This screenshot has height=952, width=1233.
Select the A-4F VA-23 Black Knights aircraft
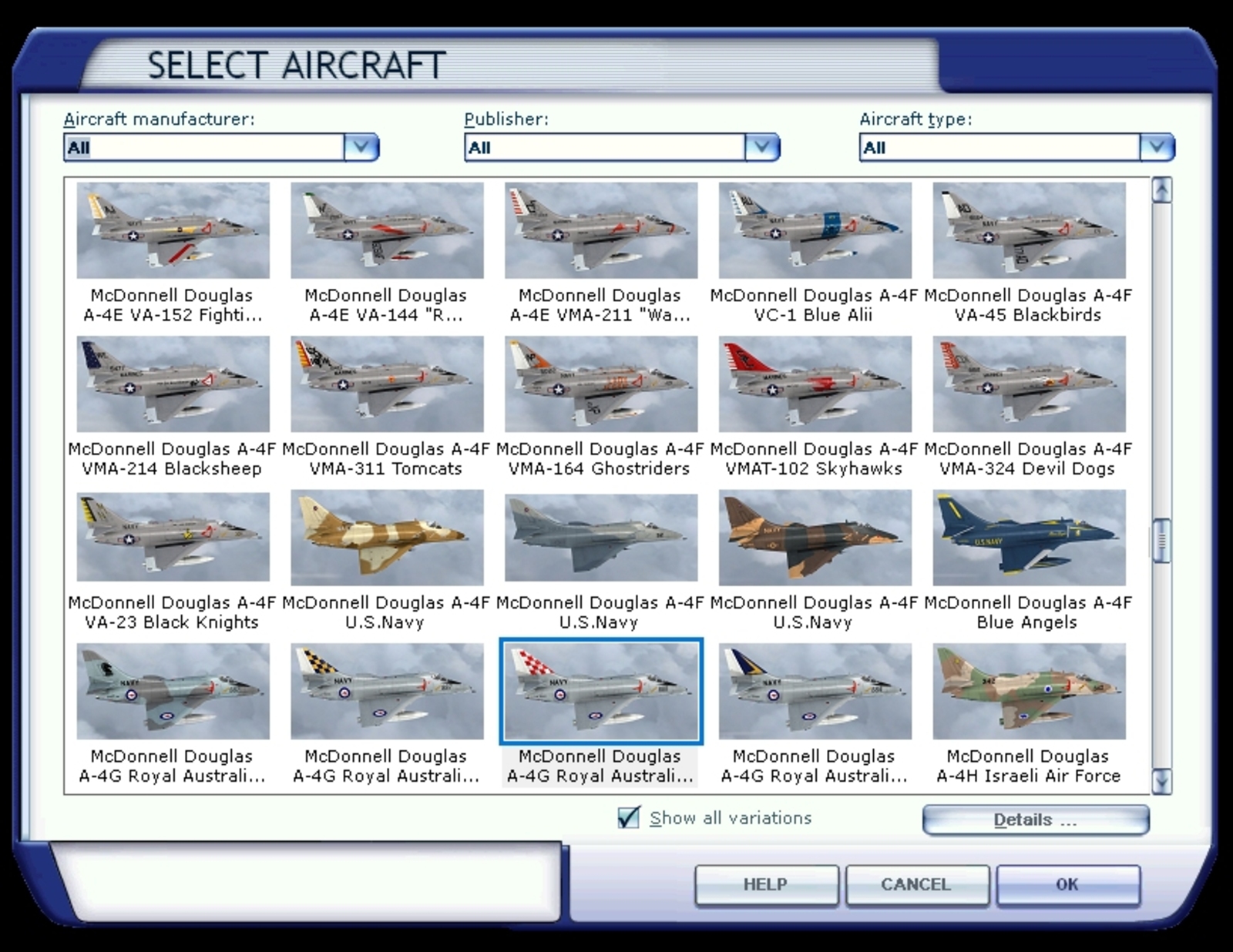(x=173, y=538)
